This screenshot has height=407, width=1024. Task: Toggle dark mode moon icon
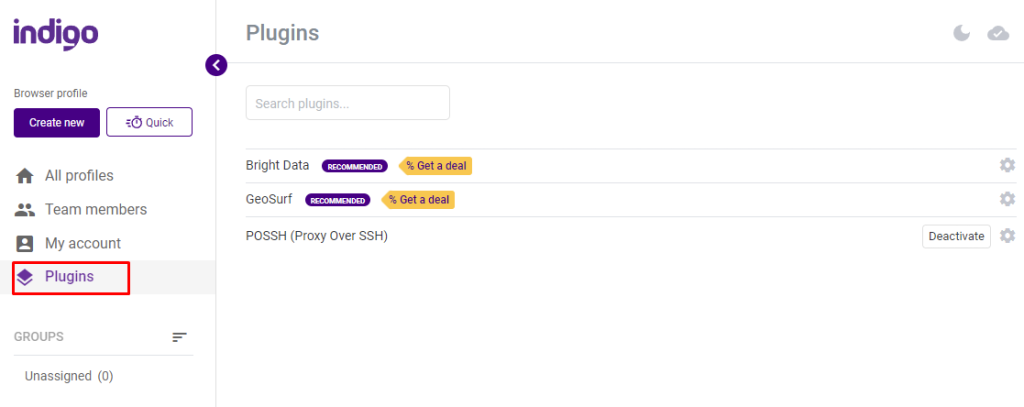(961, 33)
